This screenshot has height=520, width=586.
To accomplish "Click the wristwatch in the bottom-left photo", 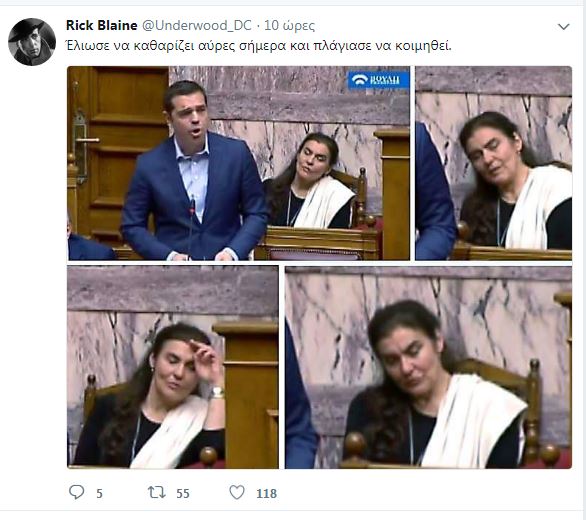I will point(217,393).
